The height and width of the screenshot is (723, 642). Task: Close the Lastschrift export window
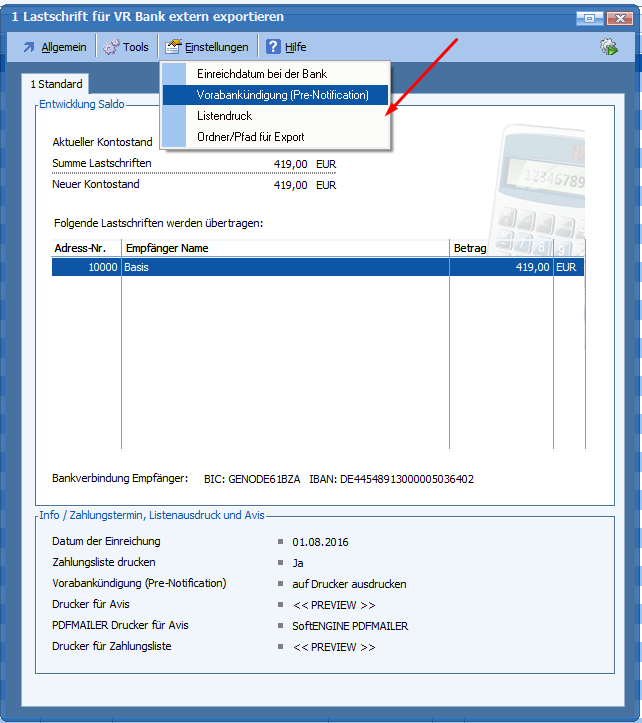617,17
